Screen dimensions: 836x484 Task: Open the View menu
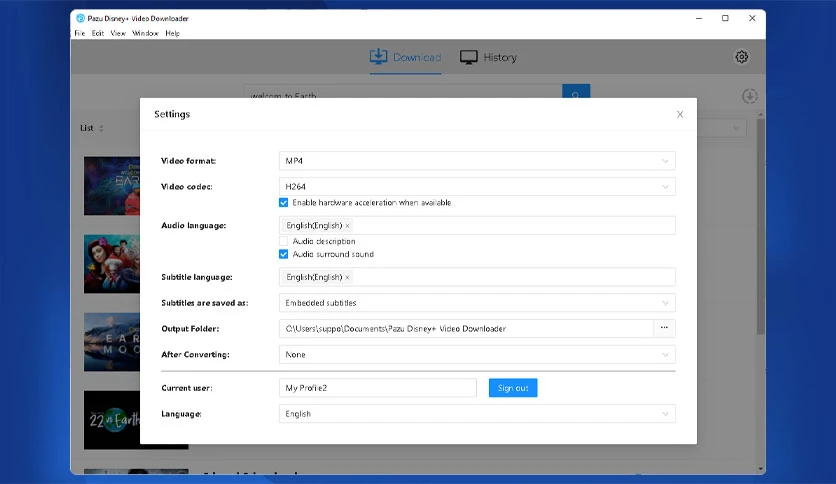(x=118, y=33)
